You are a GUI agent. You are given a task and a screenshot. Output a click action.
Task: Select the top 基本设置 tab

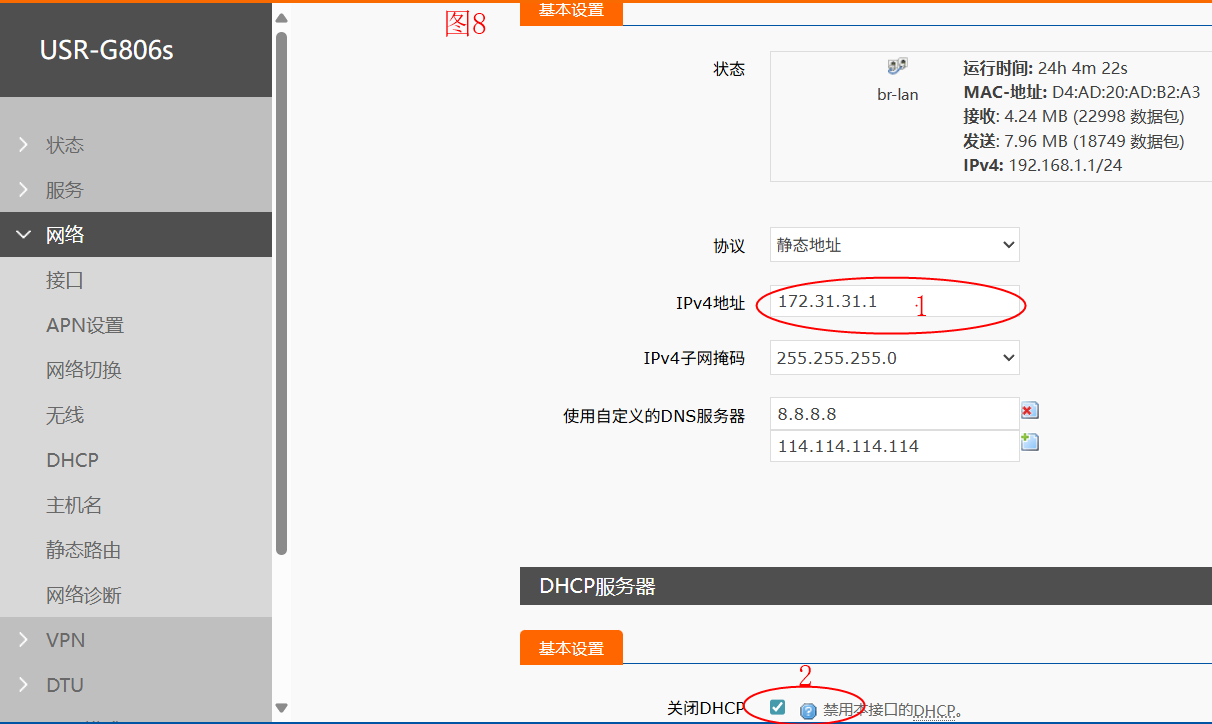click(571, 11)
